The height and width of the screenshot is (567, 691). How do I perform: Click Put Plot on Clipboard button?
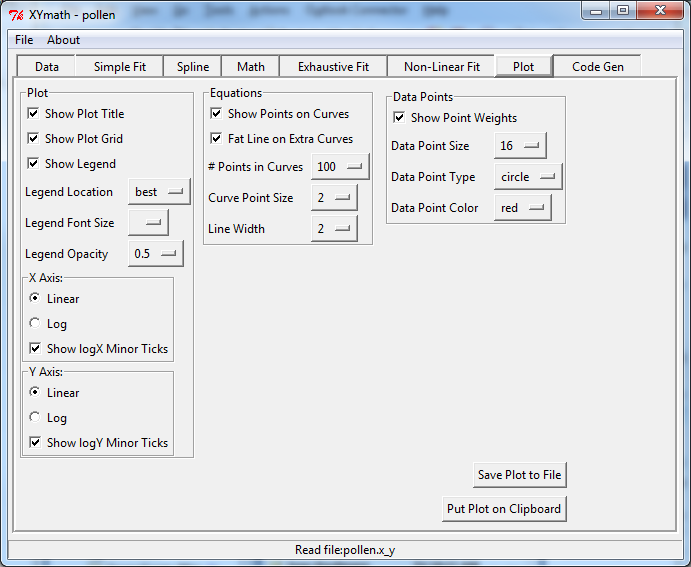click(x=504, y=508)
